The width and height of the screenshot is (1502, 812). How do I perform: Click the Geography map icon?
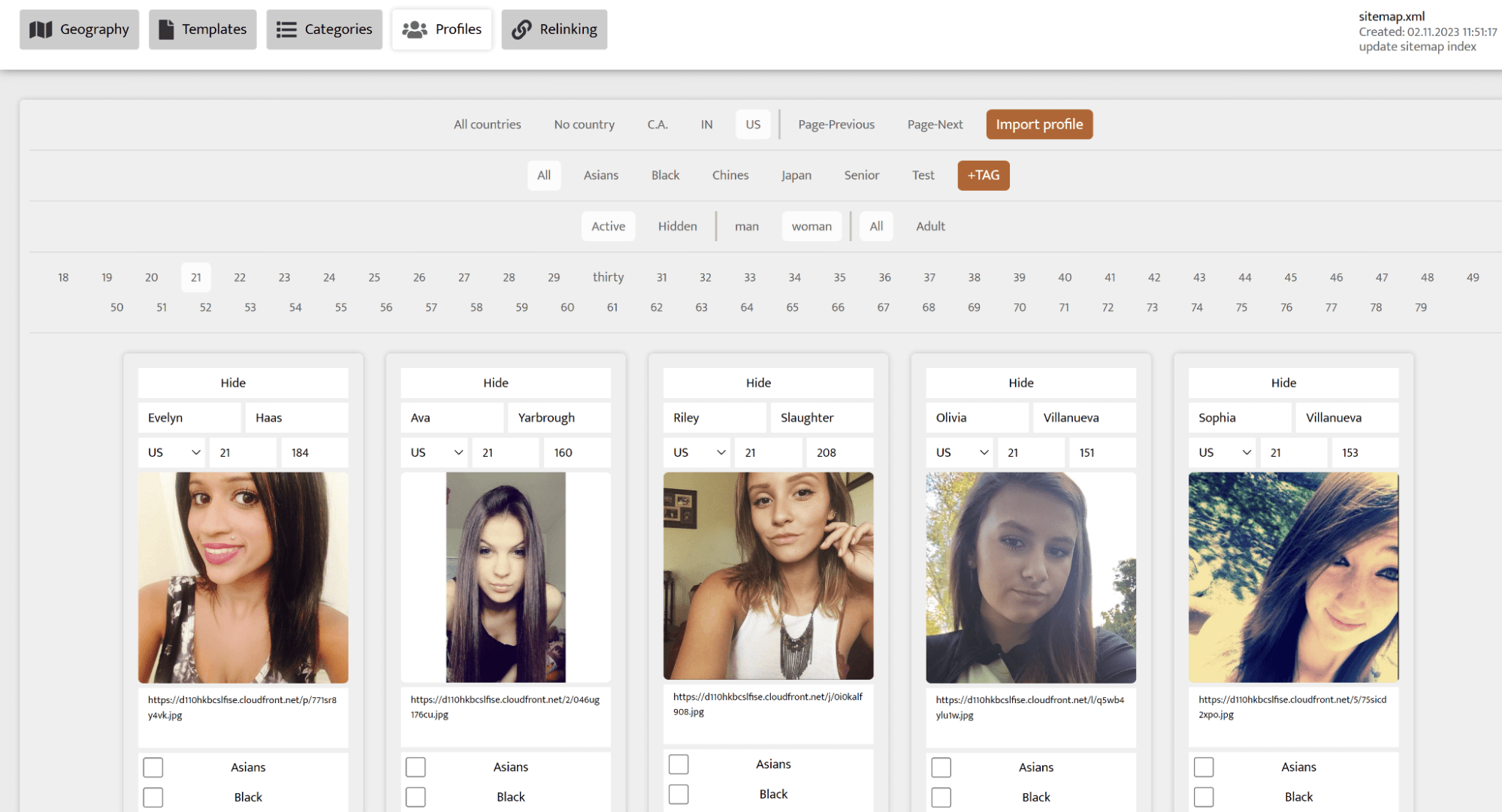tap(41, 29)
